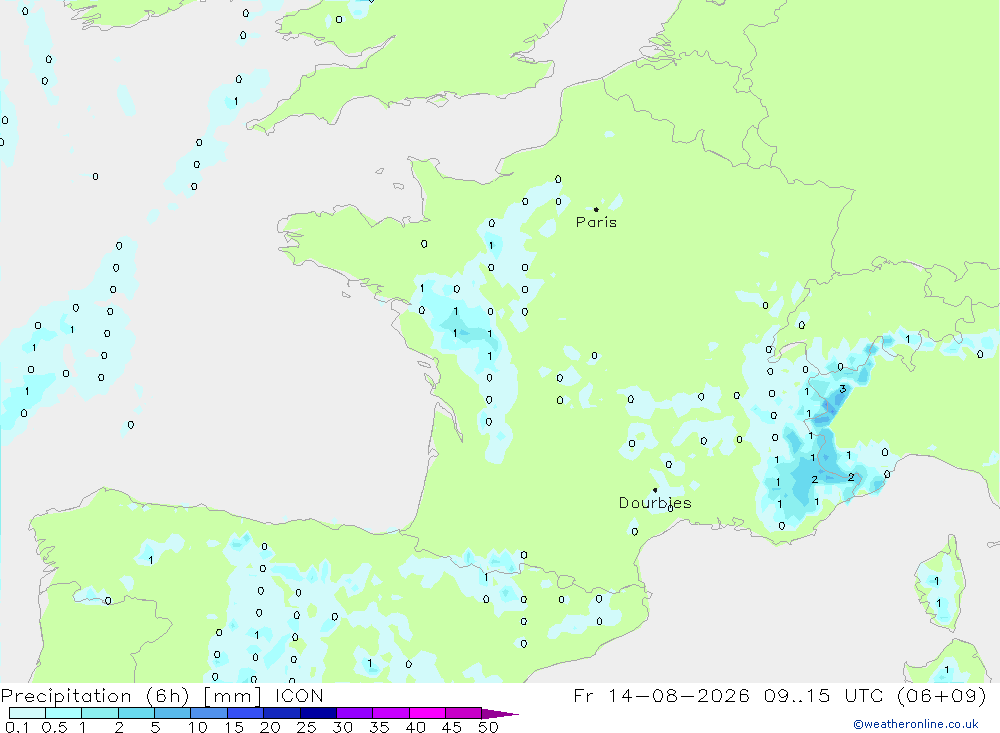Click the weatheronline.co.uk copyright link
Viewport: 1000px width, 733px height.
916,724
